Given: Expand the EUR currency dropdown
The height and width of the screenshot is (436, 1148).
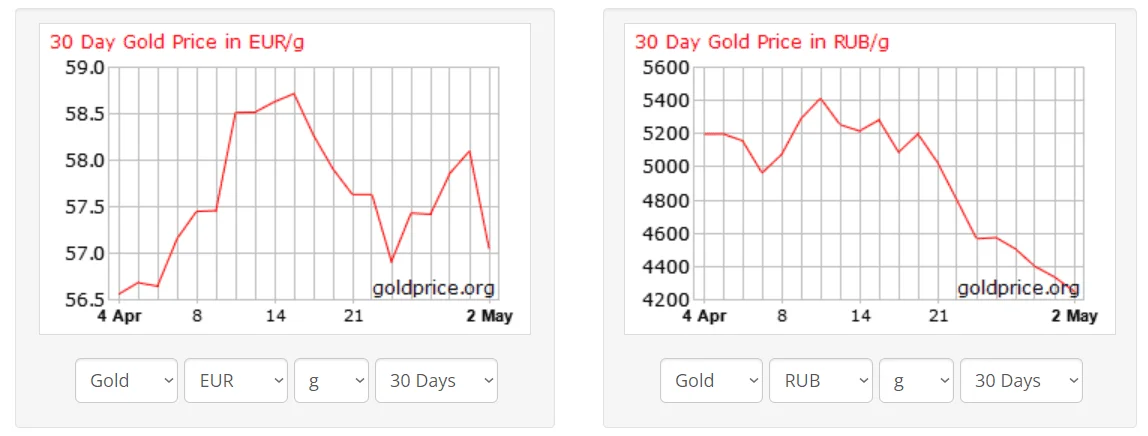Looking at the screenshot, I should [236, 380].
